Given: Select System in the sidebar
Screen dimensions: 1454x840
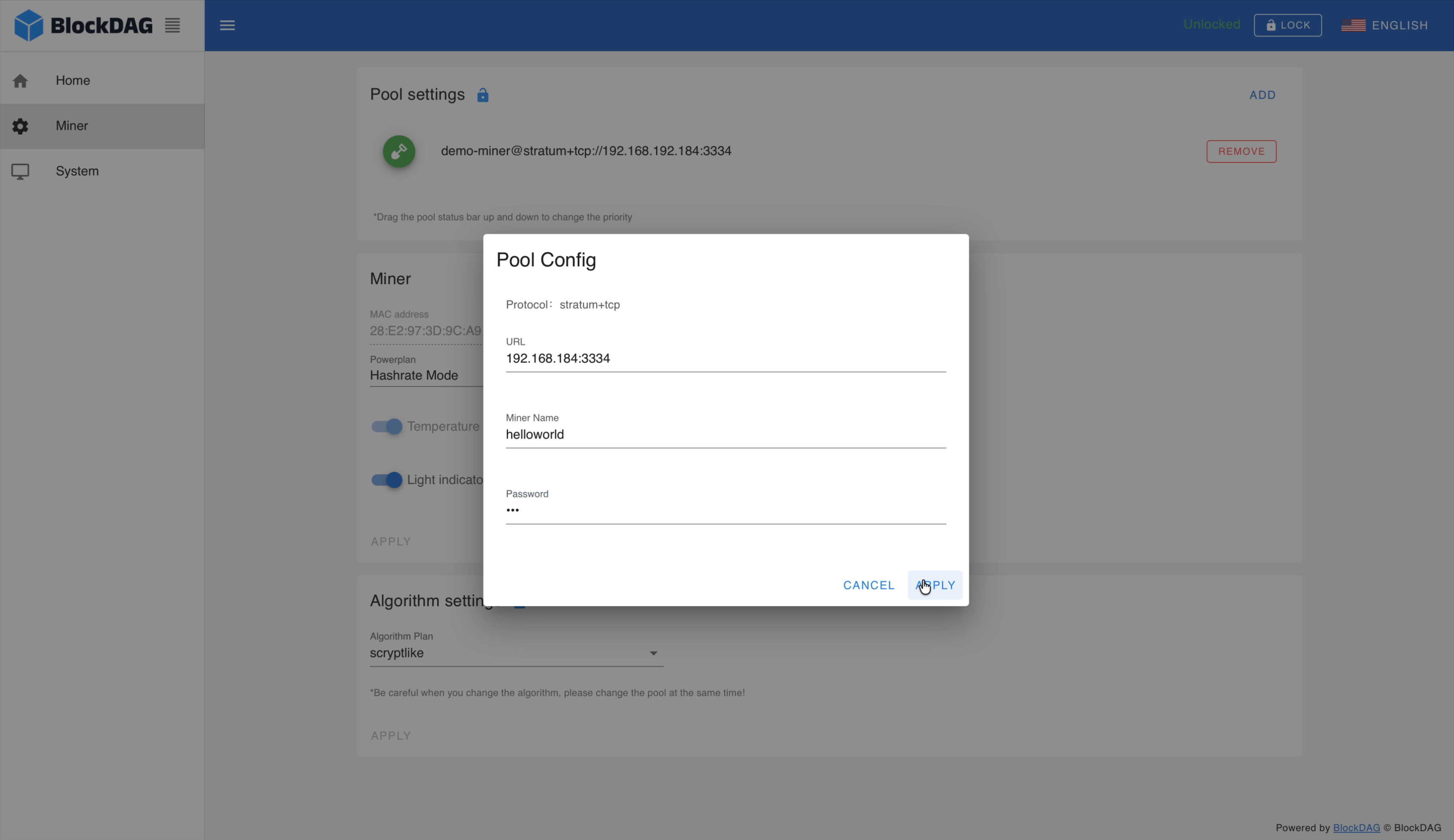Looking at the screenshot, I should tap(77, 171).
